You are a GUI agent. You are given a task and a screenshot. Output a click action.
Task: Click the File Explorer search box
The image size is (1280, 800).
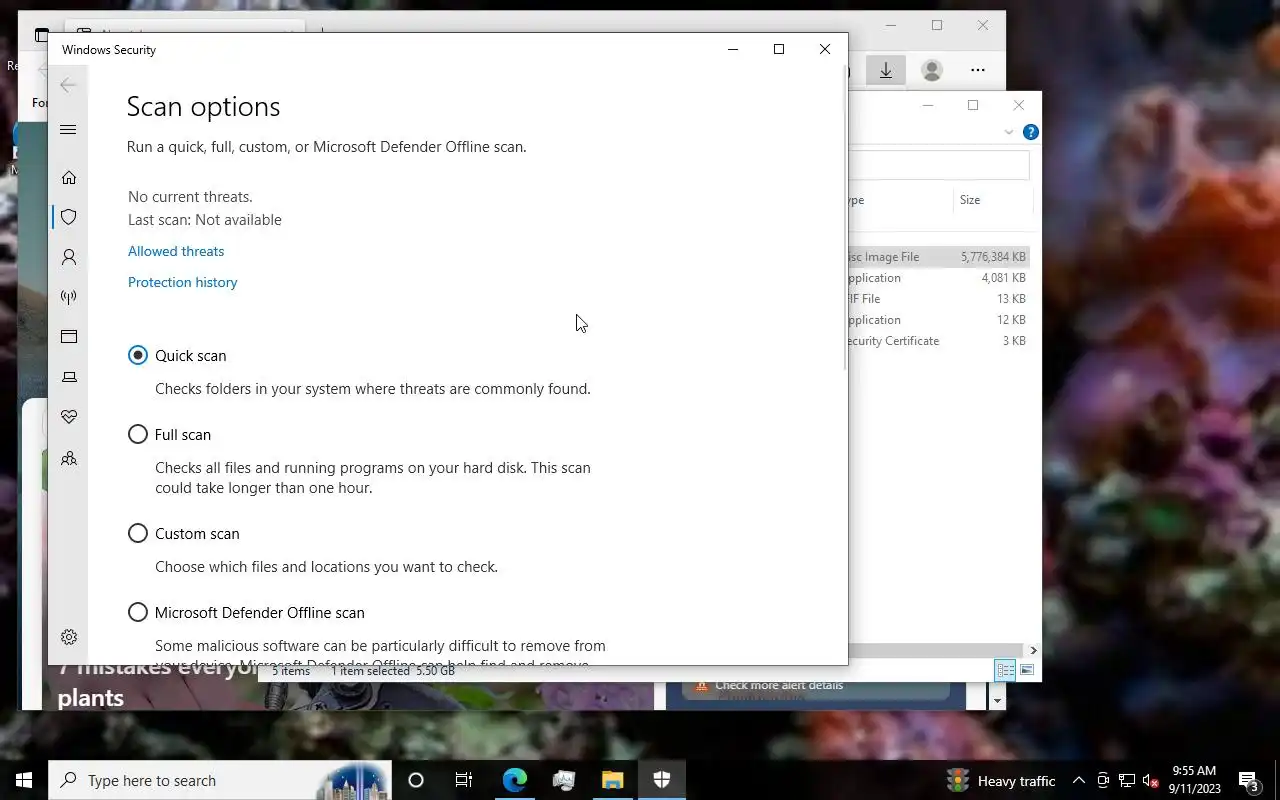(938, 165)
